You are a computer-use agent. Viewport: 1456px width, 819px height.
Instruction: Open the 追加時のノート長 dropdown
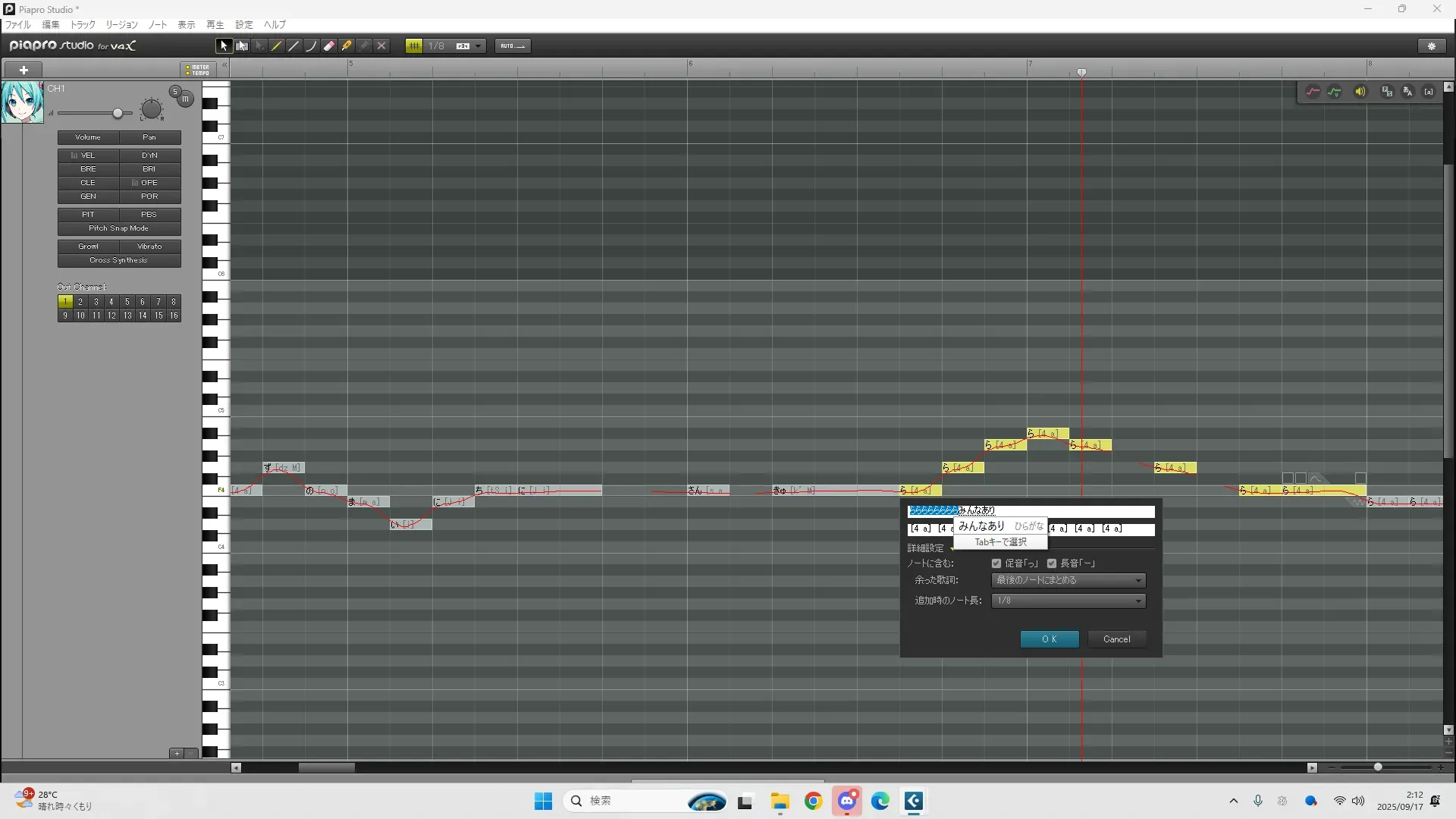click(x=1068, y=601)
